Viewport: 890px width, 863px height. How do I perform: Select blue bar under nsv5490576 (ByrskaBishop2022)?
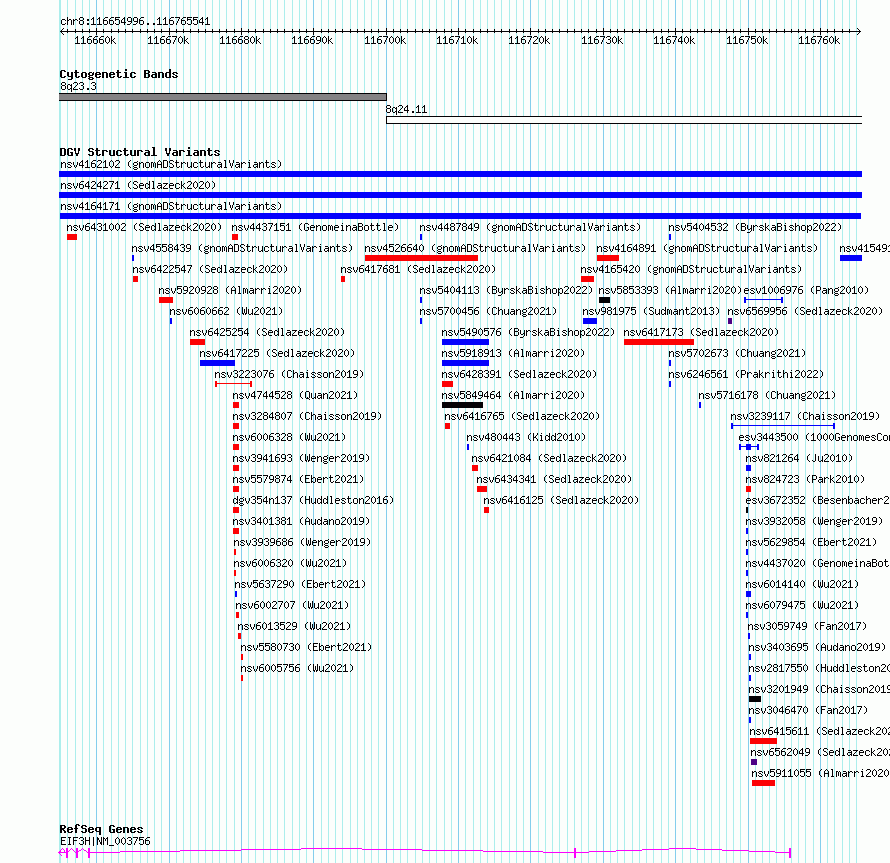click(x=465, y=342)
